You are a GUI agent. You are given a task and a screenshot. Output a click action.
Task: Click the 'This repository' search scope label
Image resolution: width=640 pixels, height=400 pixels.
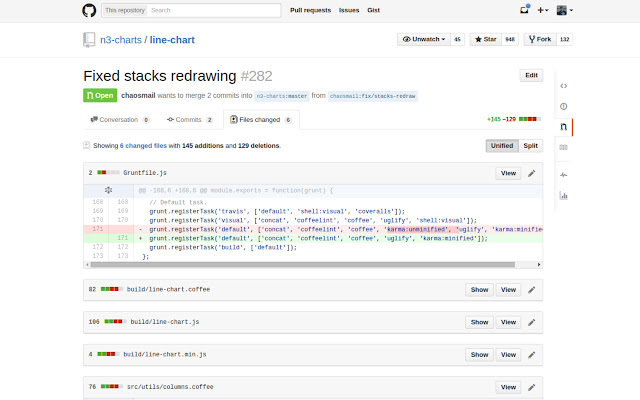(x=125, y=10)
